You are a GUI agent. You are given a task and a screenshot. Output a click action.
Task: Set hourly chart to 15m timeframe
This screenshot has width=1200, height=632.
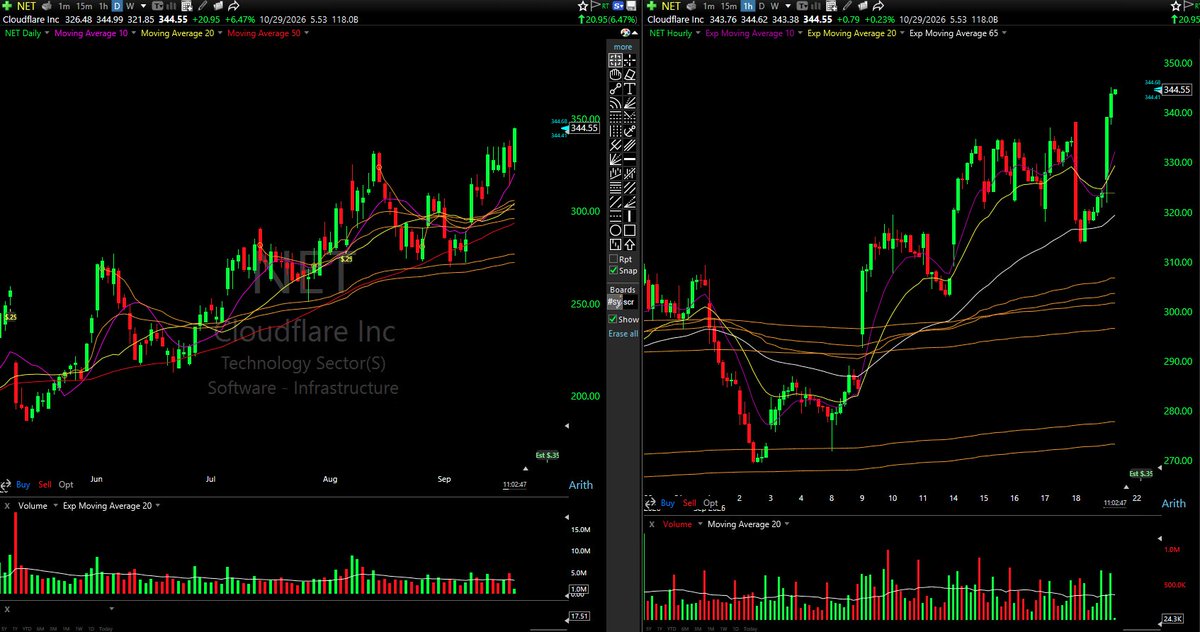coord(729,6)
